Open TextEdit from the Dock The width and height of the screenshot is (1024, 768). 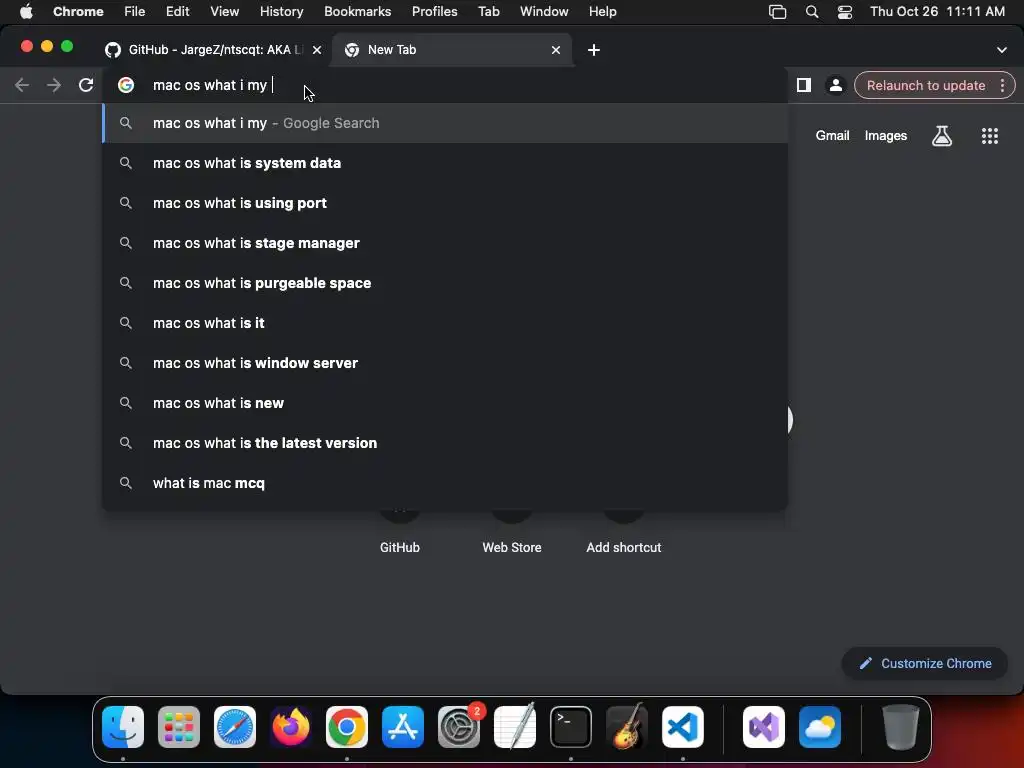pos(515,727)
